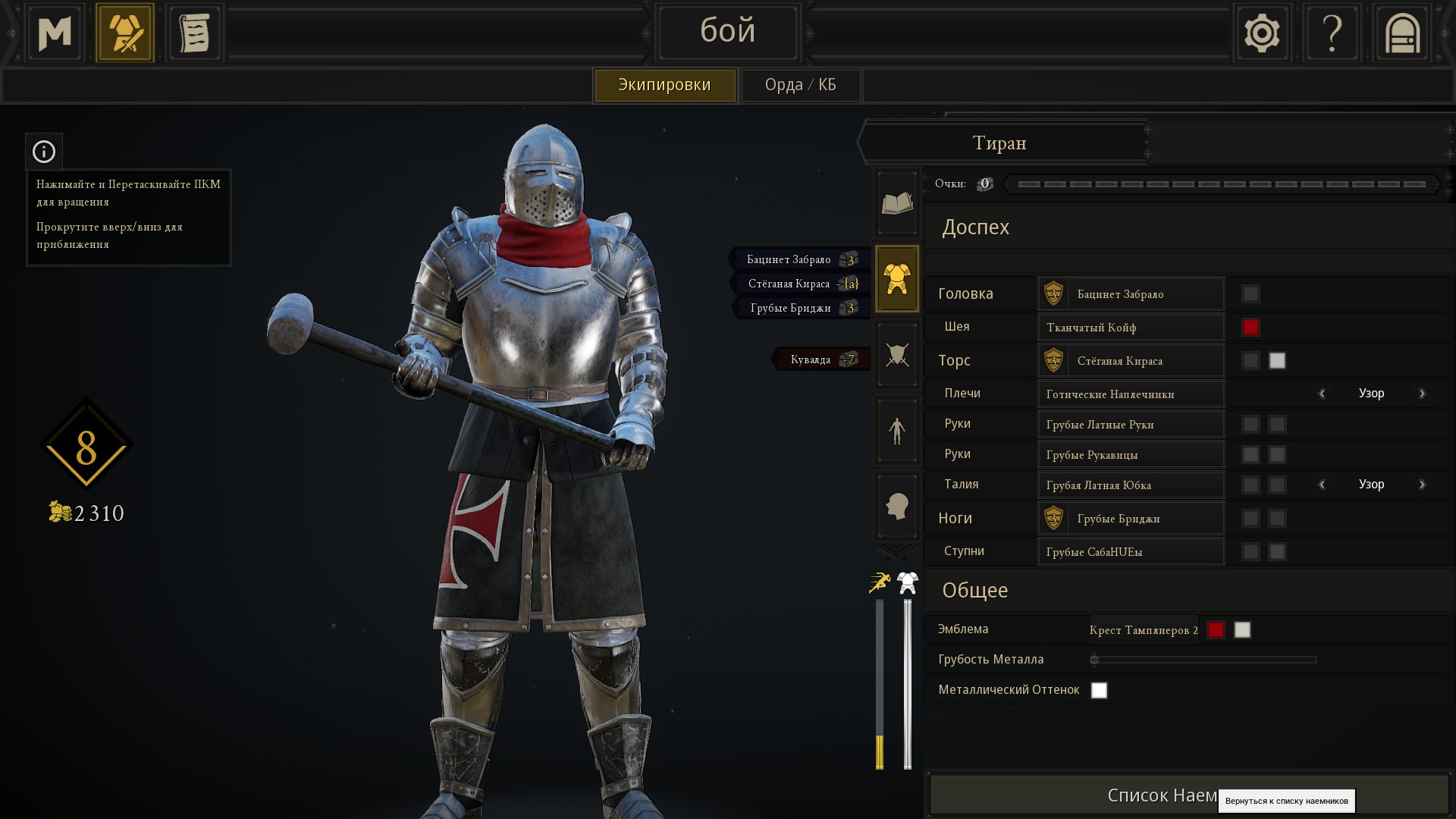The width and height of the screenshot is (1456, 819).
Task: Next pattern arrow for Плечи row
Action: pos(1422,394)
